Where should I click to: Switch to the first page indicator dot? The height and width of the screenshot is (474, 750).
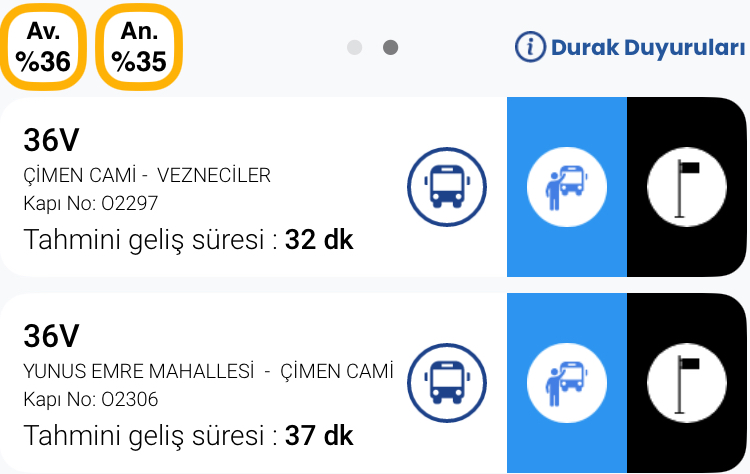coord(354,47)
